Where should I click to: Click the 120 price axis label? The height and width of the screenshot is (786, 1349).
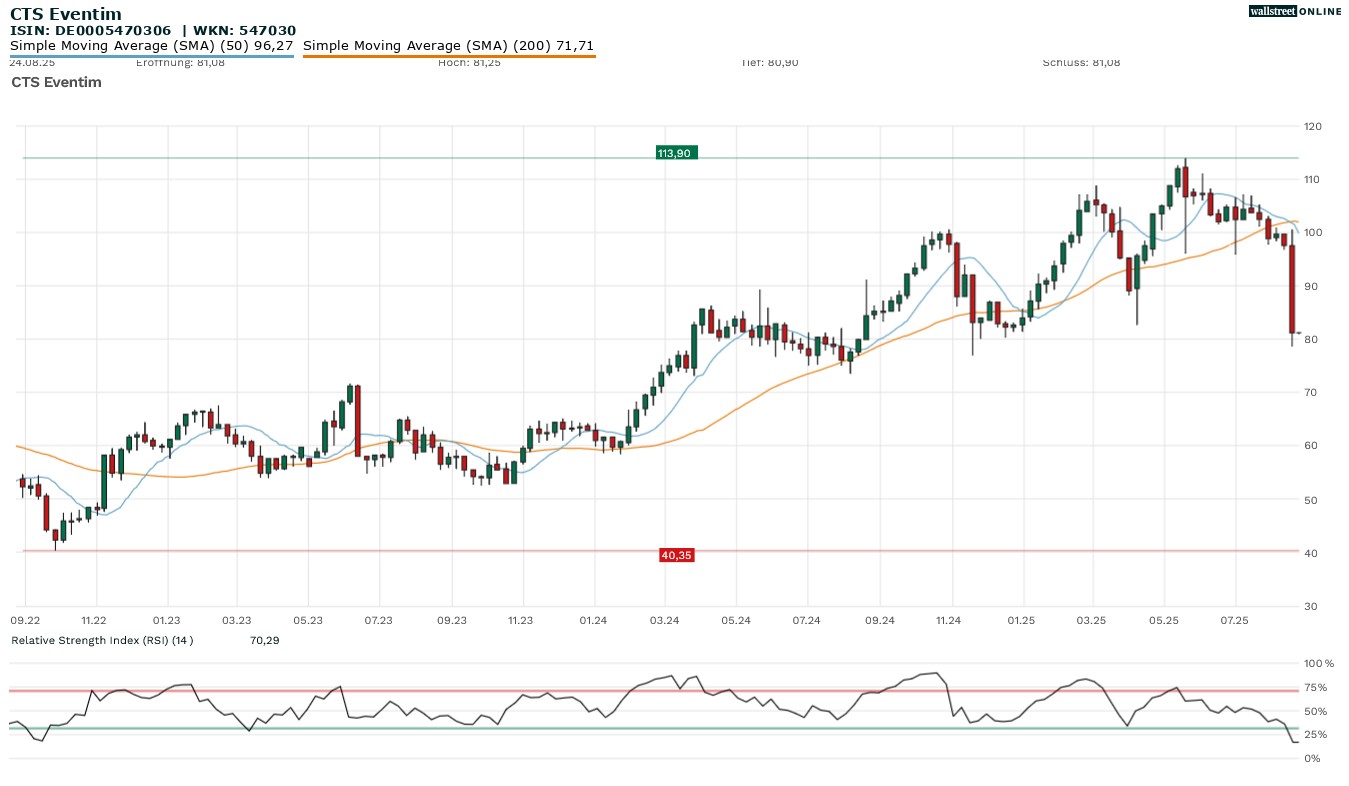tap(1313, 126)
